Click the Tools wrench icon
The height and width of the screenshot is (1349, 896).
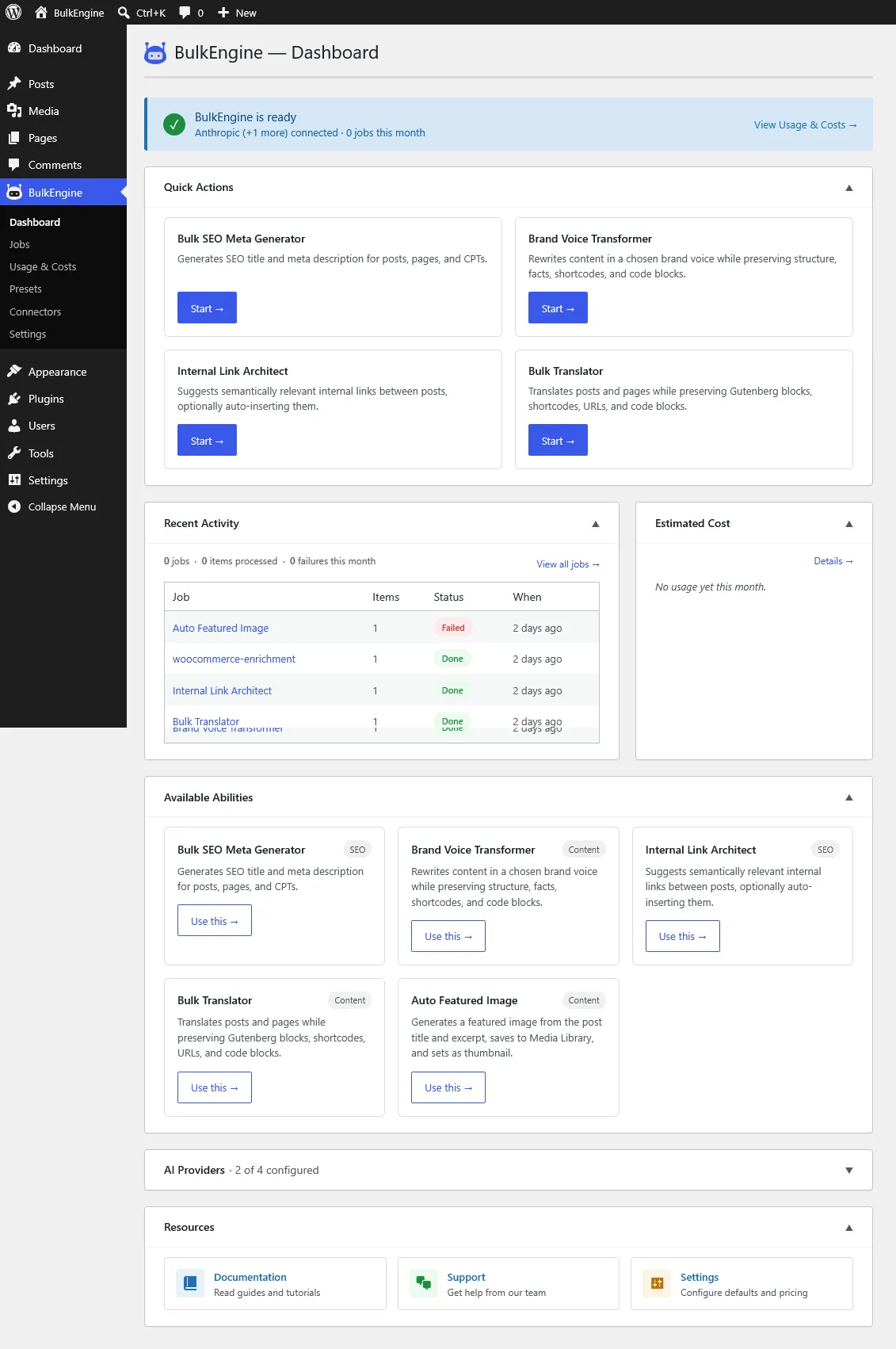[14, 453]
